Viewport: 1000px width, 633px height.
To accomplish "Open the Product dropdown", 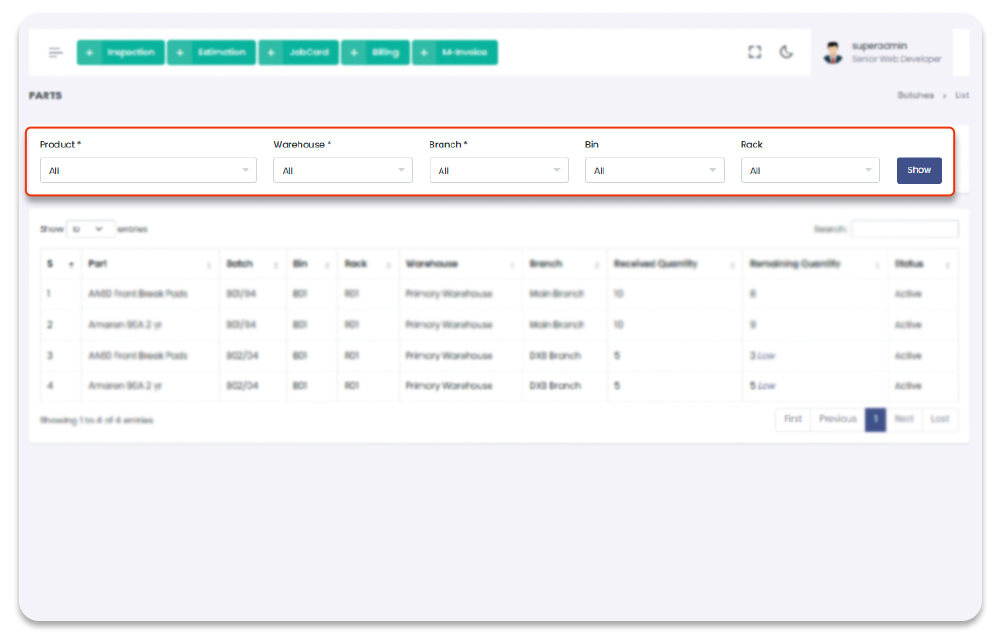I will pos(148,171).
